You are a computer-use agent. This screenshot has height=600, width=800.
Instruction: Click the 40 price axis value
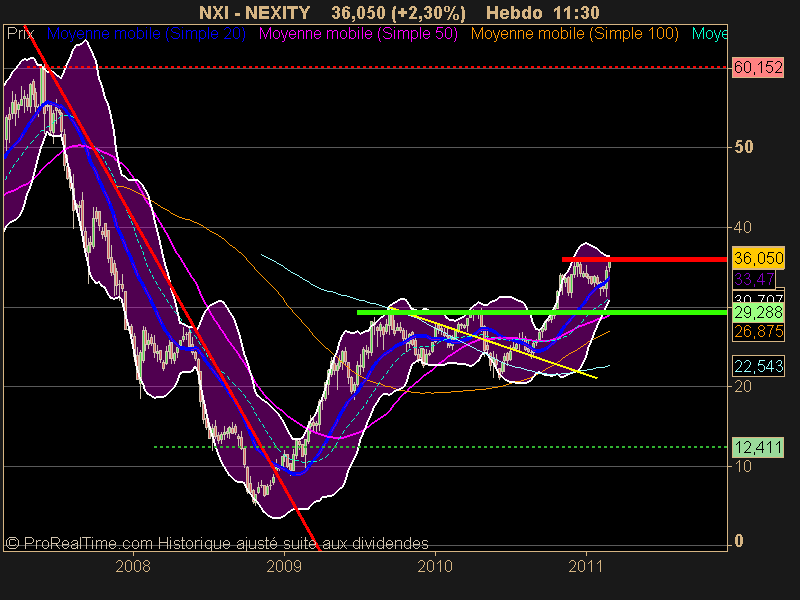tap(743, 228)
